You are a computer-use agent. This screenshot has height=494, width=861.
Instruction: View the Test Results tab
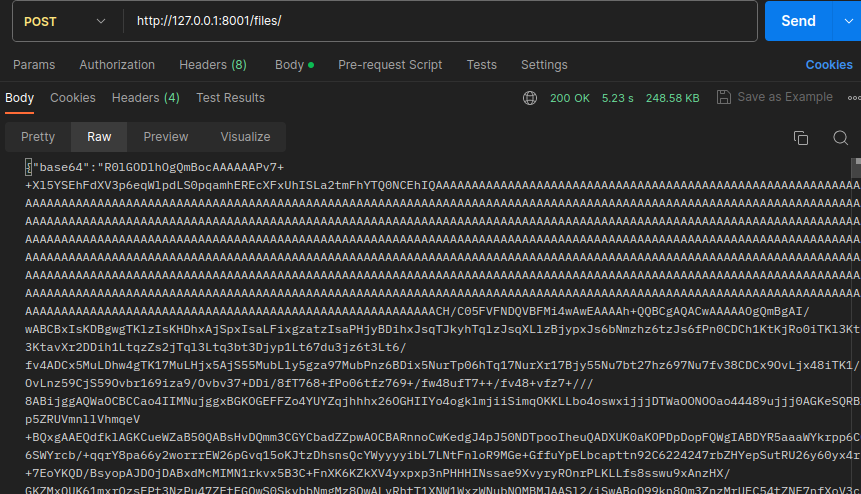point(231,98)
